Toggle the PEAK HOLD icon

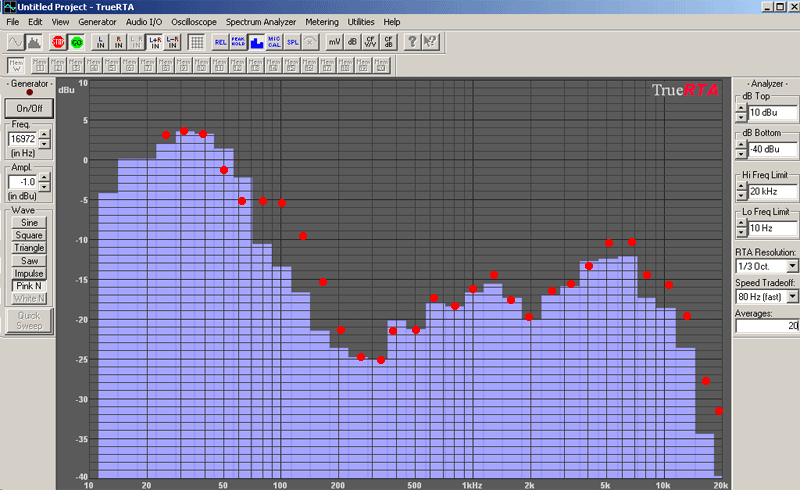(238, 42)
